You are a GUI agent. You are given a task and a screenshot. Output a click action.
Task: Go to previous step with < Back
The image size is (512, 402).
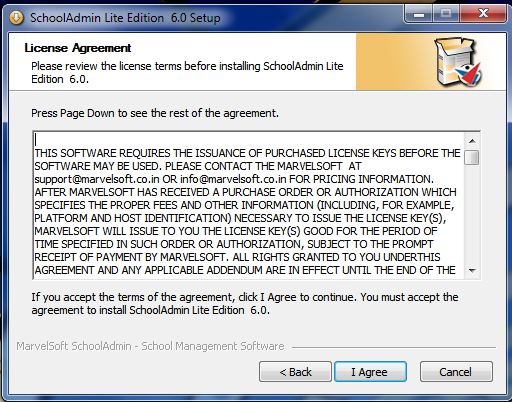[x=295, y=372]
